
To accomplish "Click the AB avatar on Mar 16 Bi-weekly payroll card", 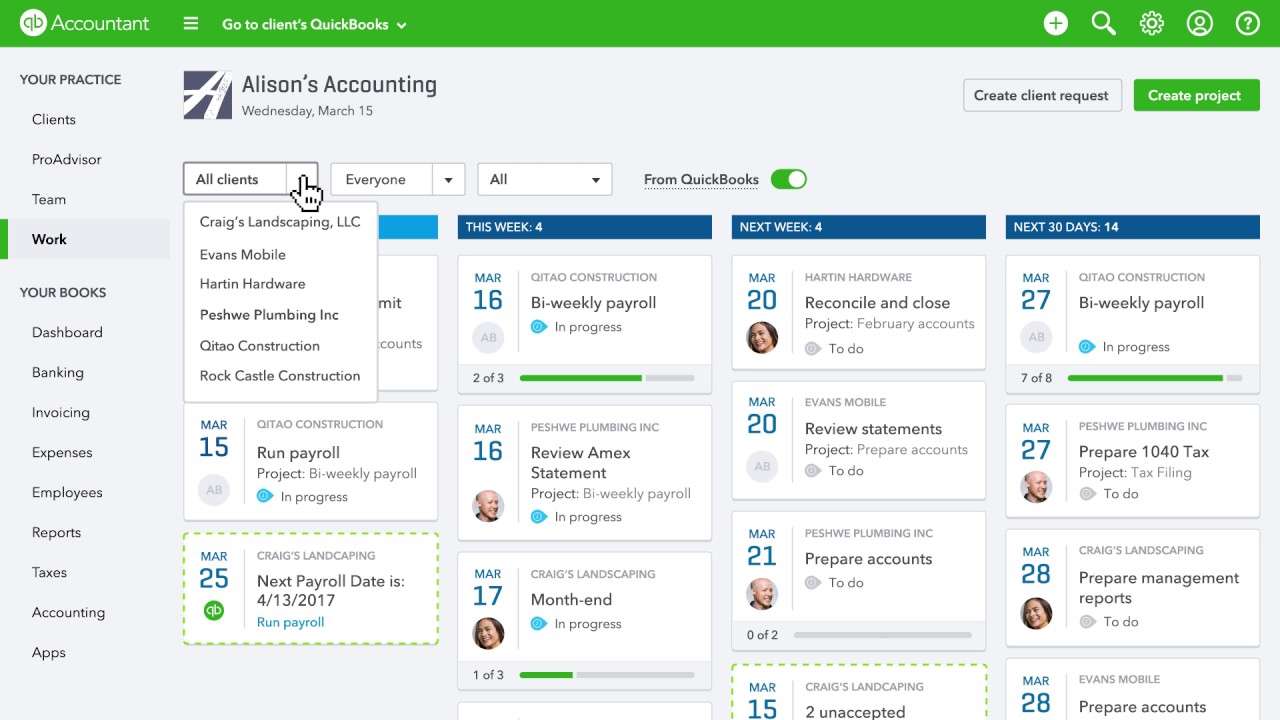I will pos(488,338).
